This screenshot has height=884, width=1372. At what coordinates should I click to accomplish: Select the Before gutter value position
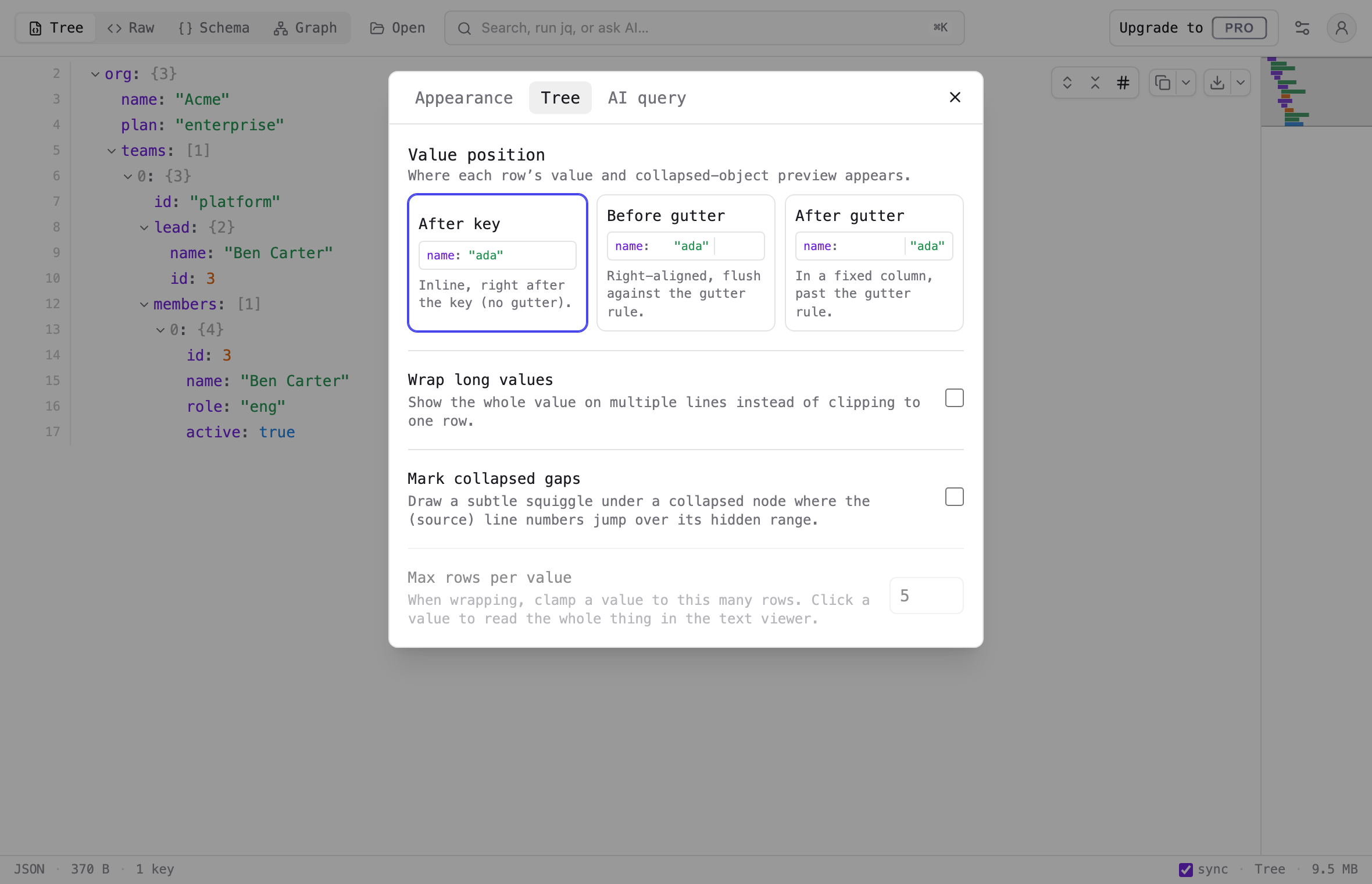[x=686, y=263]
